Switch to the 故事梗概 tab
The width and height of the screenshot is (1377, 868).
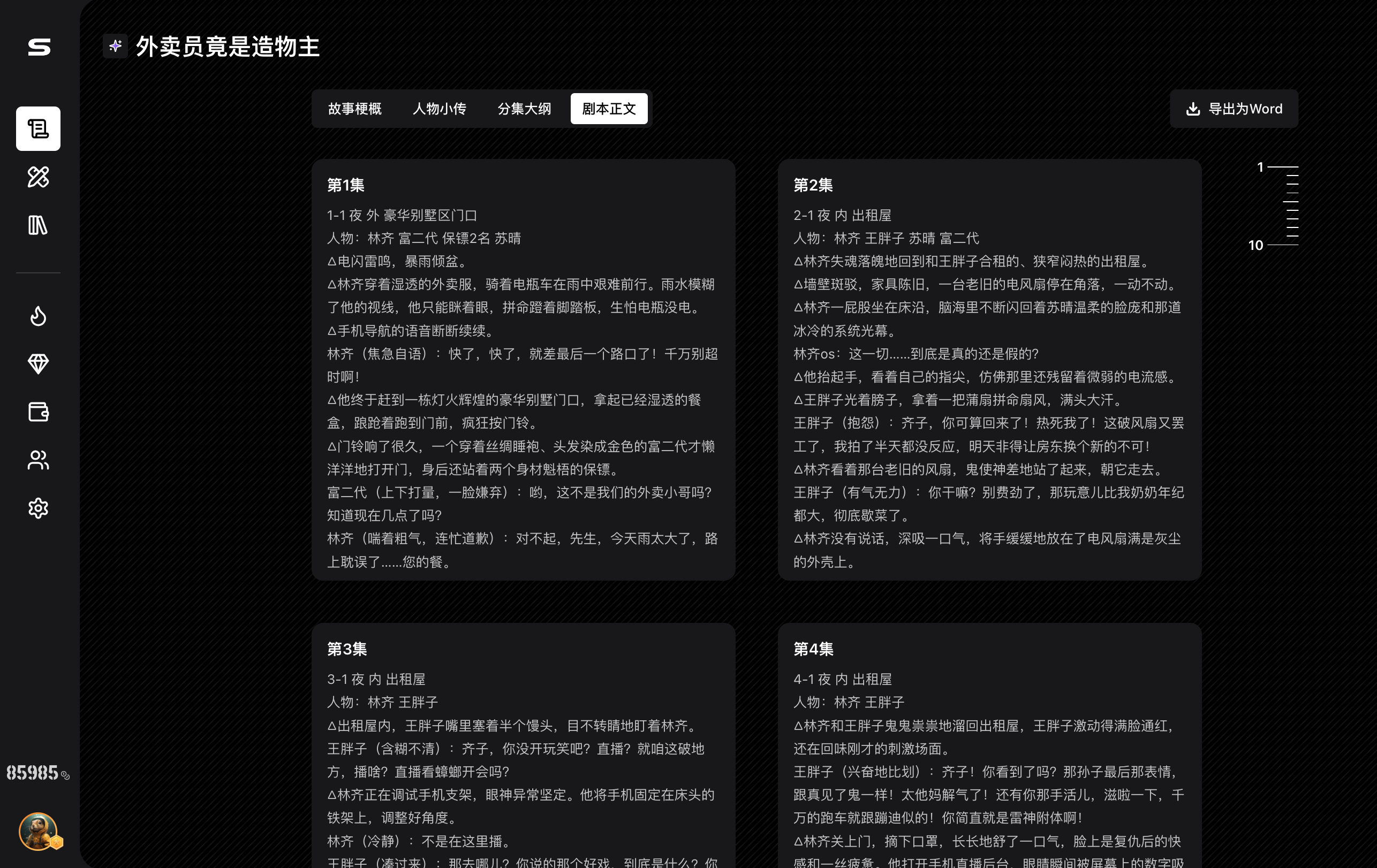tap(354, 109)
